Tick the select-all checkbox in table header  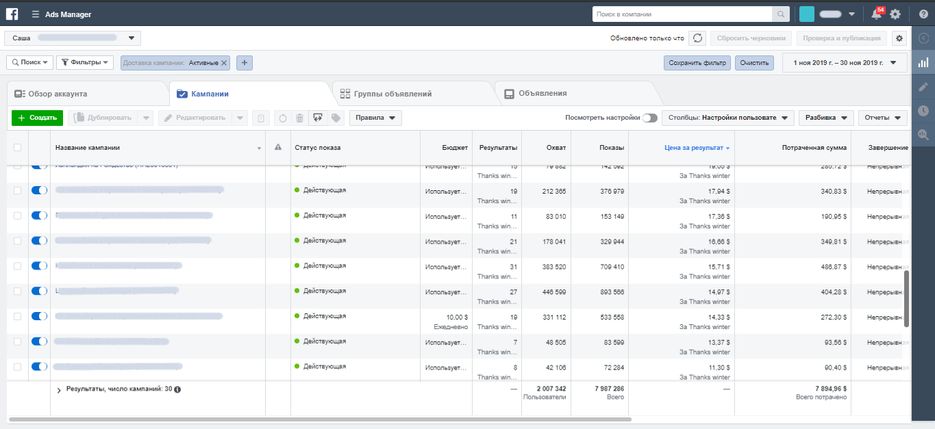(x=17, y=147)
